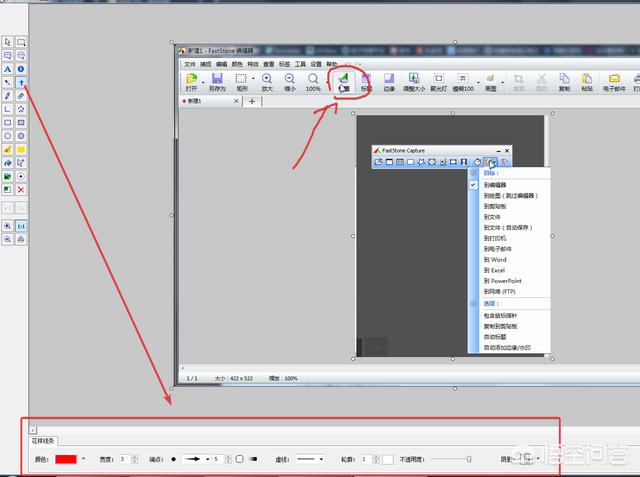
Task: Click the 电子邮件 (Email) envelope icon
Action: coord(615,82)
